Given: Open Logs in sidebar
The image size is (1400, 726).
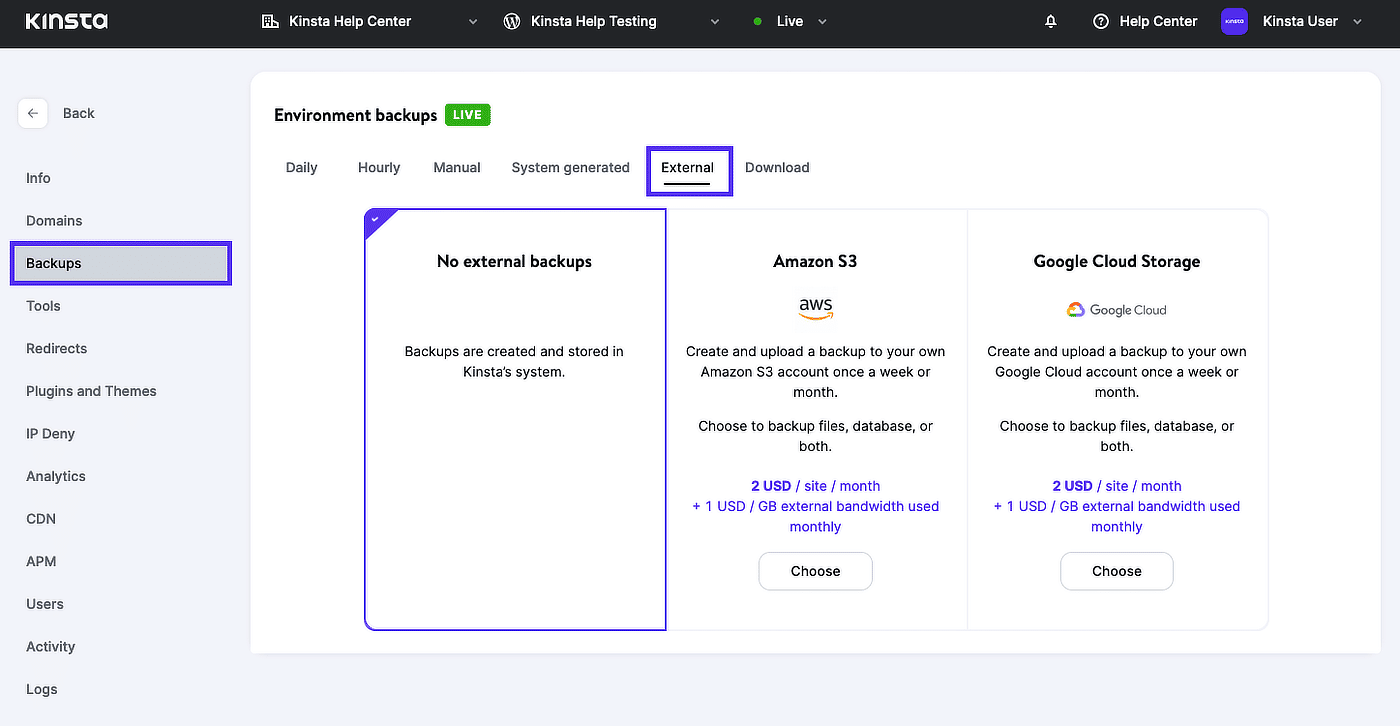Looking at the screenshot, I should pyautogui.click(x=42, y=689).
